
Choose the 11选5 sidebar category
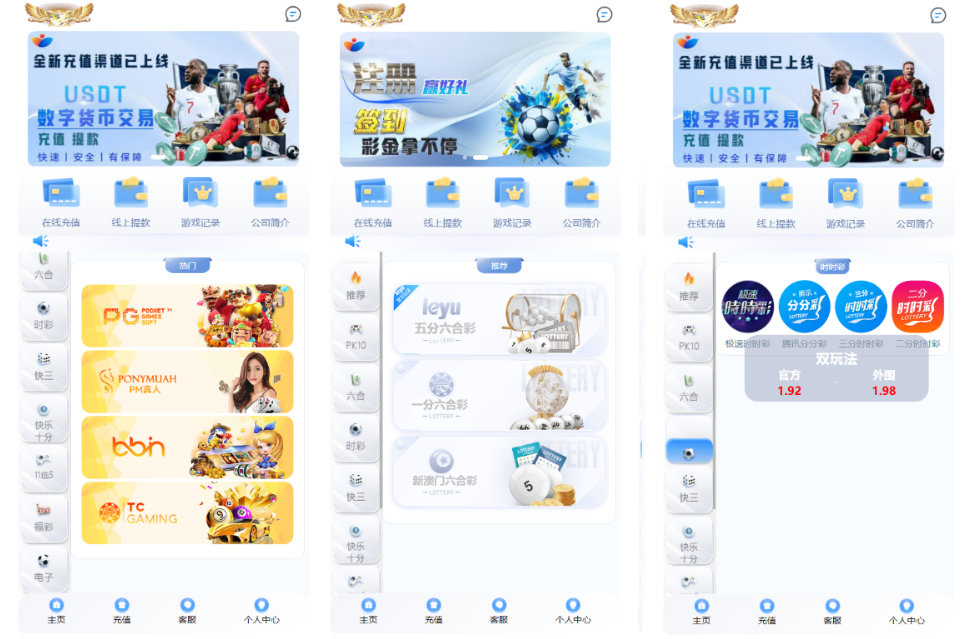tap(44, 466)
